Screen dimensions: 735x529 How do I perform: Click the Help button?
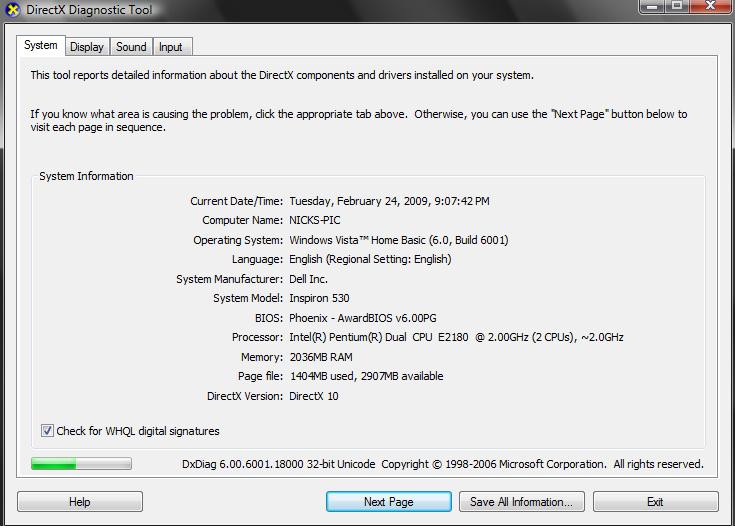[x=80, y=502]
